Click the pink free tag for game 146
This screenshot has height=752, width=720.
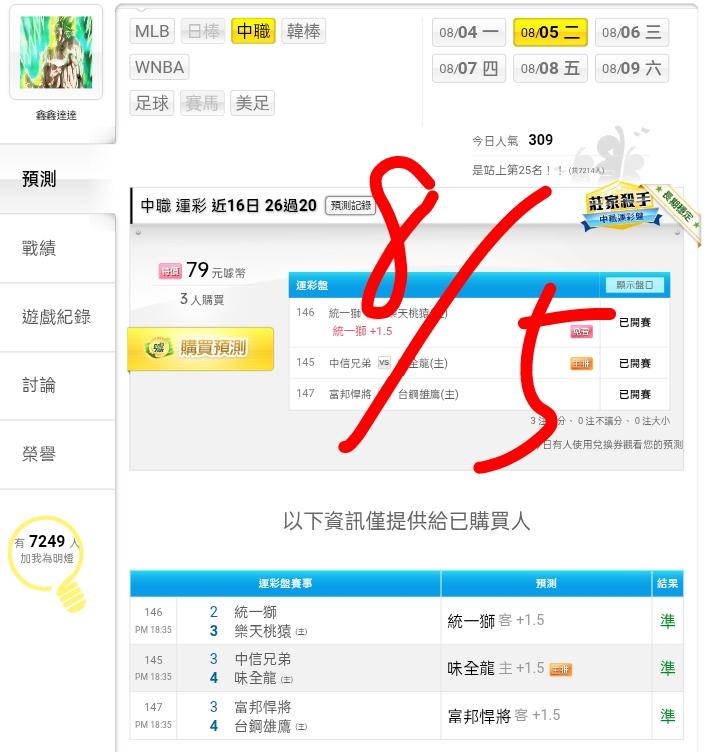coord(581,332)
